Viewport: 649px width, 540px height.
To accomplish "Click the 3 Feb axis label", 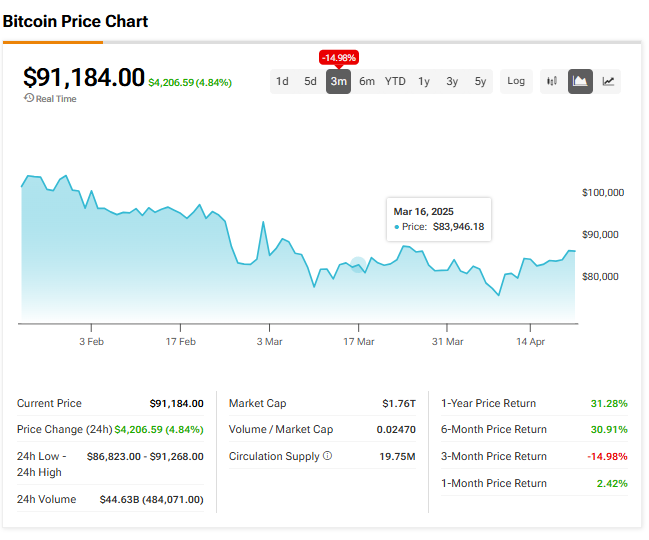I will (91, 342).
